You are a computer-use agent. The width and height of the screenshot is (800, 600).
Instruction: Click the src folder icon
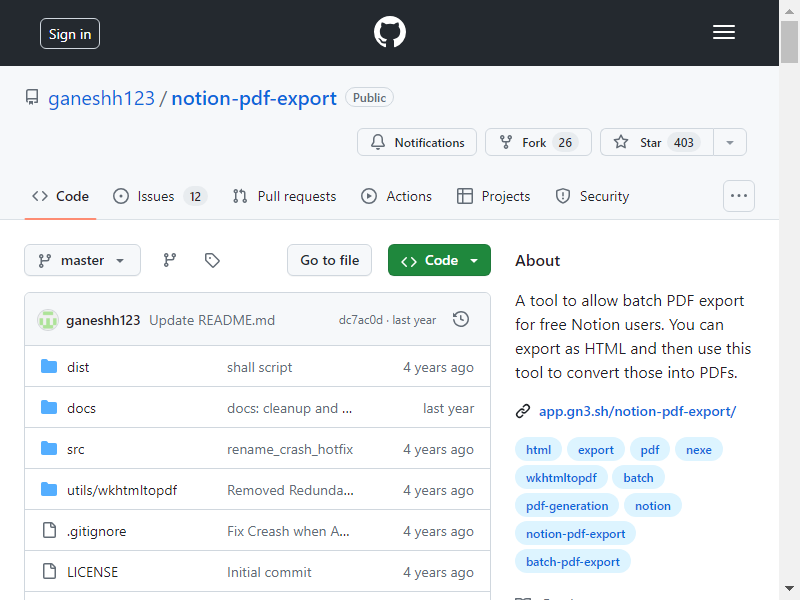tap(49, 448)
